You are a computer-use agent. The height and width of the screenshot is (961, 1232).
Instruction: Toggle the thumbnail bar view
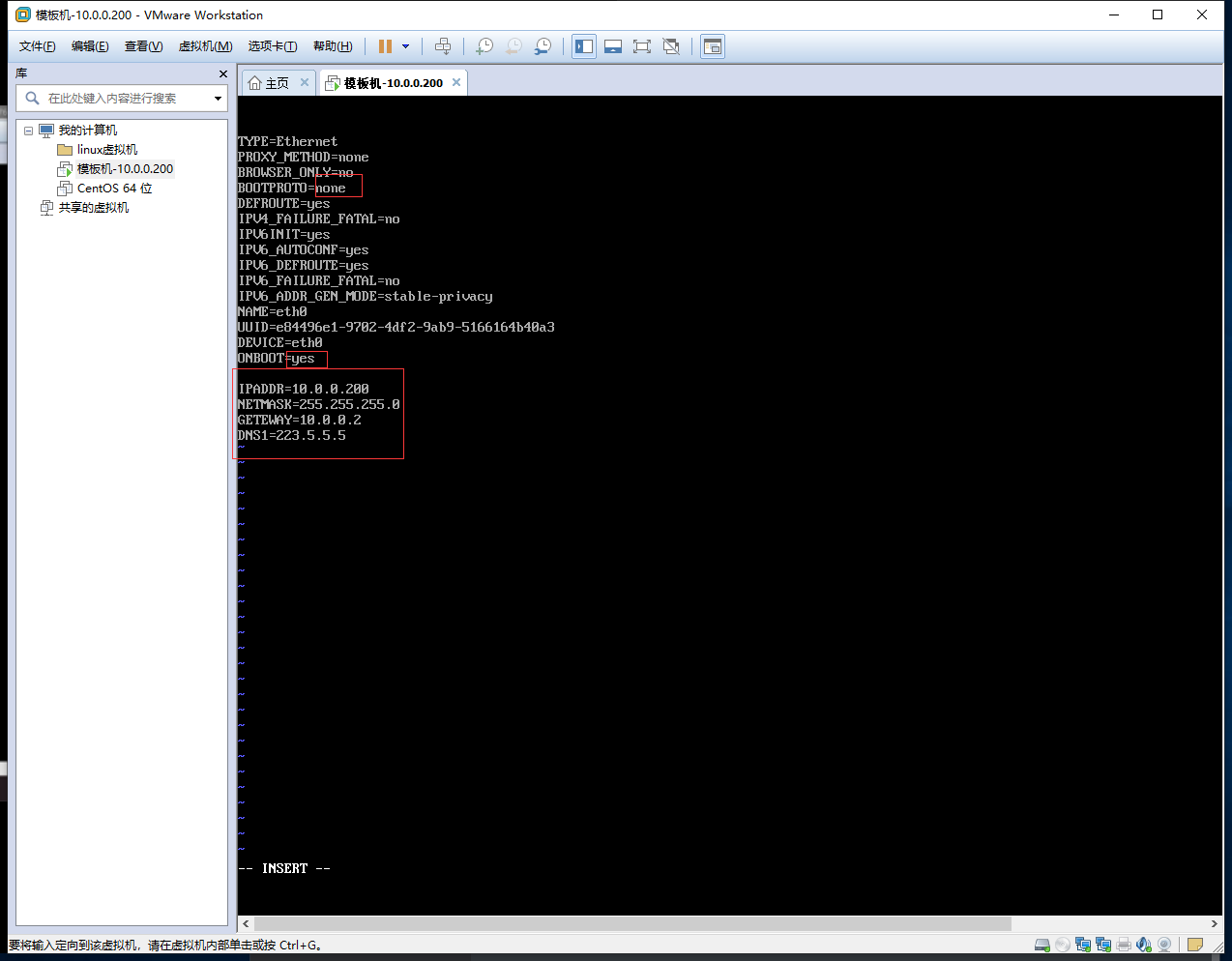tap(613, 46)
